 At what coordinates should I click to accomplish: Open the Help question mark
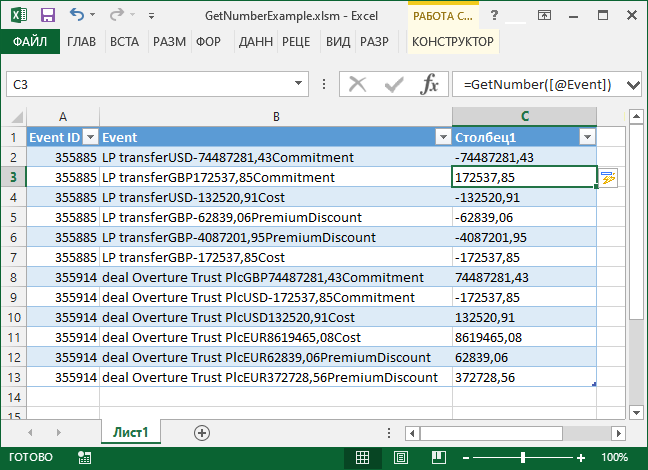coord(494,15)
